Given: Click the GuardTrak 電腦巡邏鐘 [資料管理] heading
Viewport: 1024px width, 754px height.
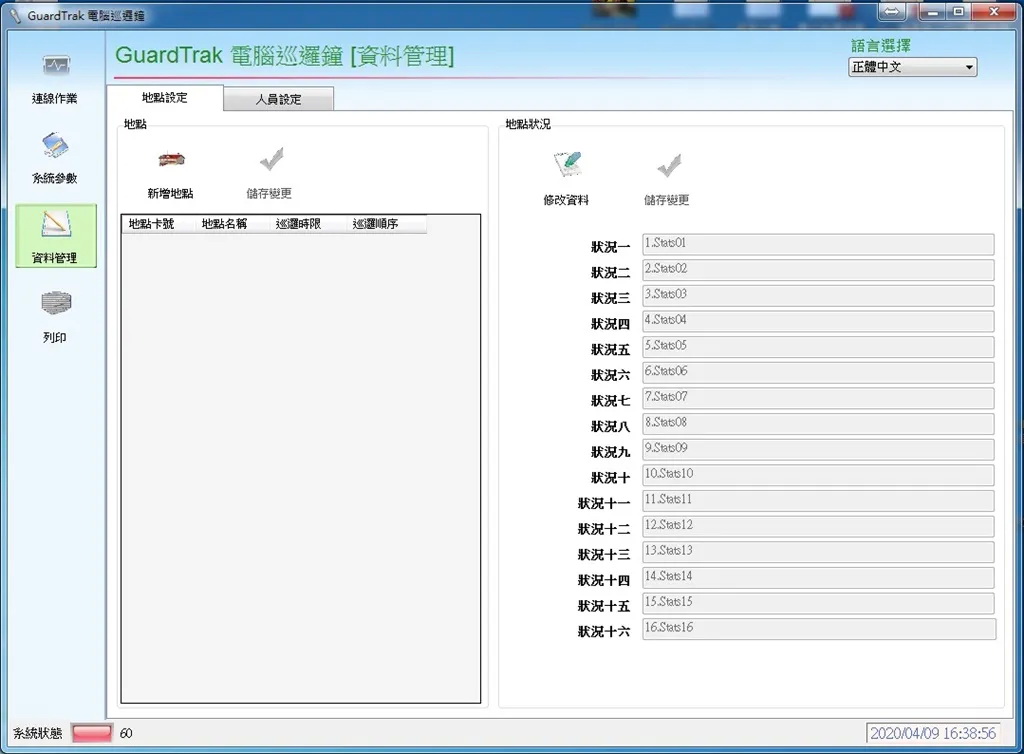Looking at the screenshot, I should [285, 55].
